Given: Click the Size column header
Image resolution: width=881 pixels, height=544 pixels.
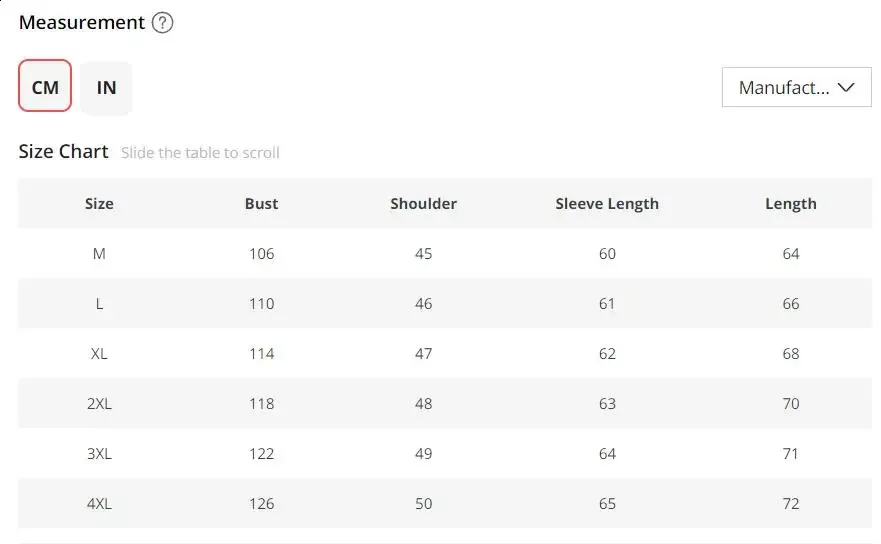Looking at the screenshot, I should tap(99, 204).
